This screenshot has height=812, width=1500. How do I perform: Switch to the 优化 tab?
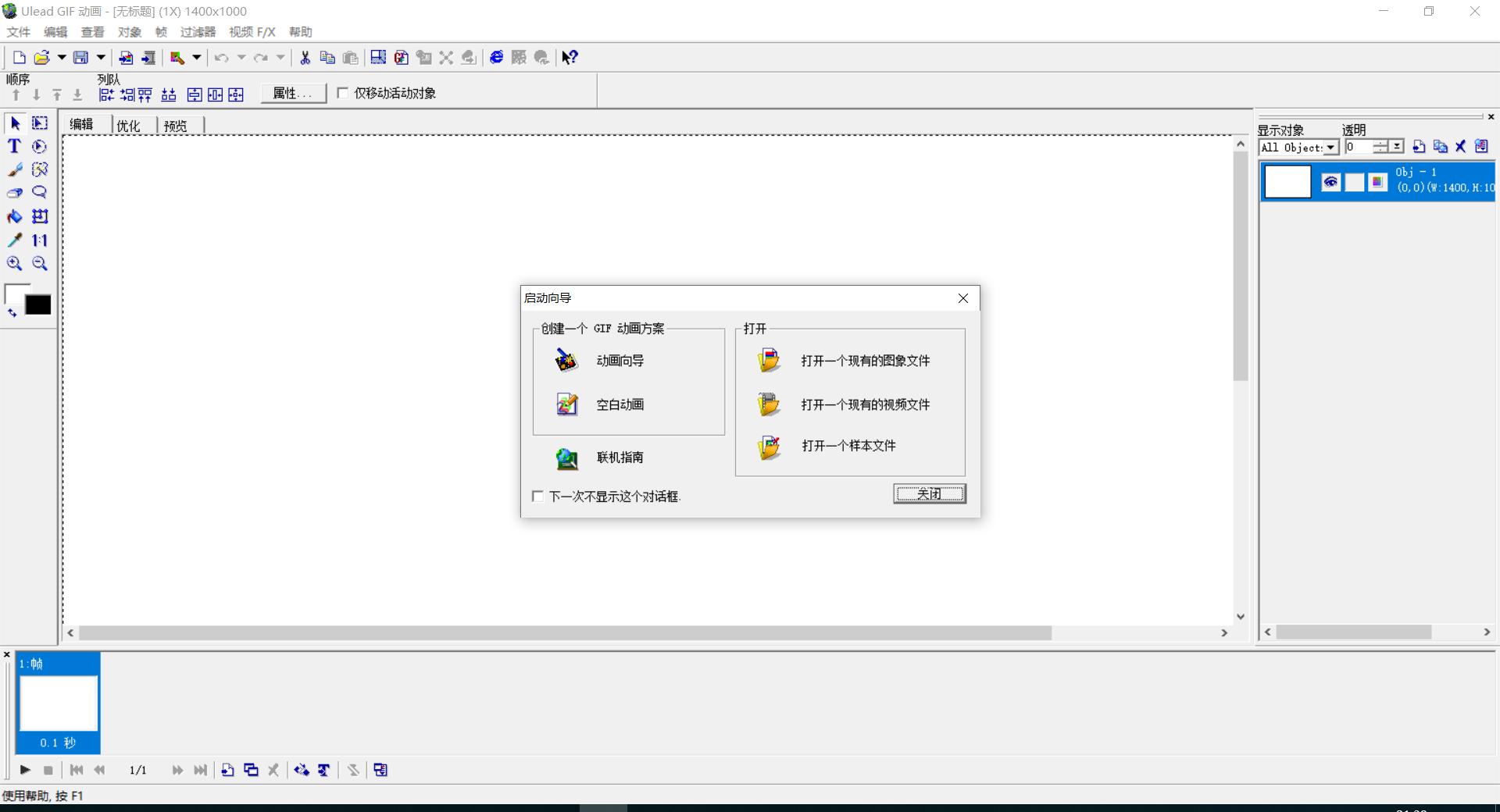pos(130,125)
